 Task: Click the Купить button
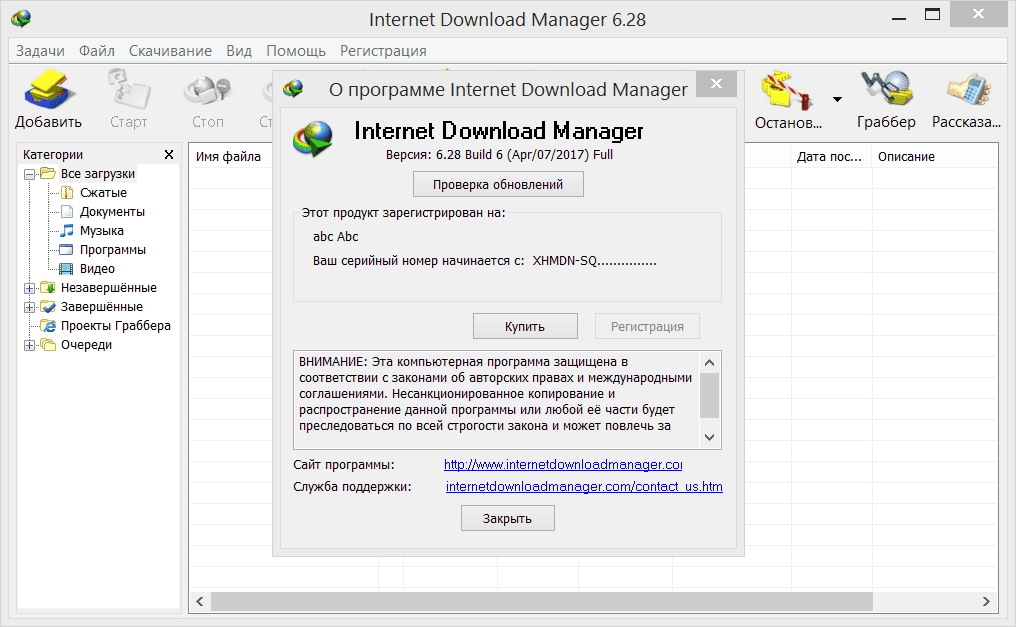pyautogui.click(x=525, y=326)
